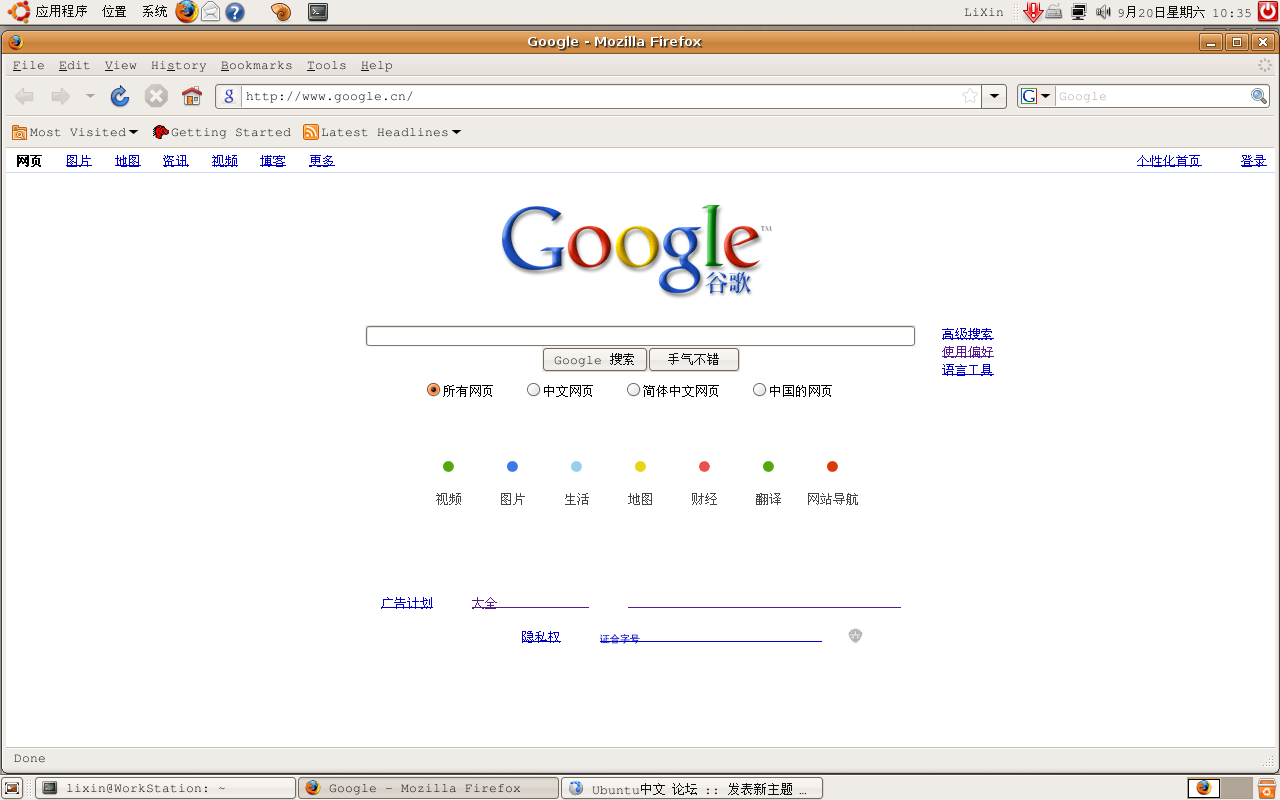This screenshot has height=800, width=1280.
Task: Select the 中文网页 radio button
Action: pos(534,390)
